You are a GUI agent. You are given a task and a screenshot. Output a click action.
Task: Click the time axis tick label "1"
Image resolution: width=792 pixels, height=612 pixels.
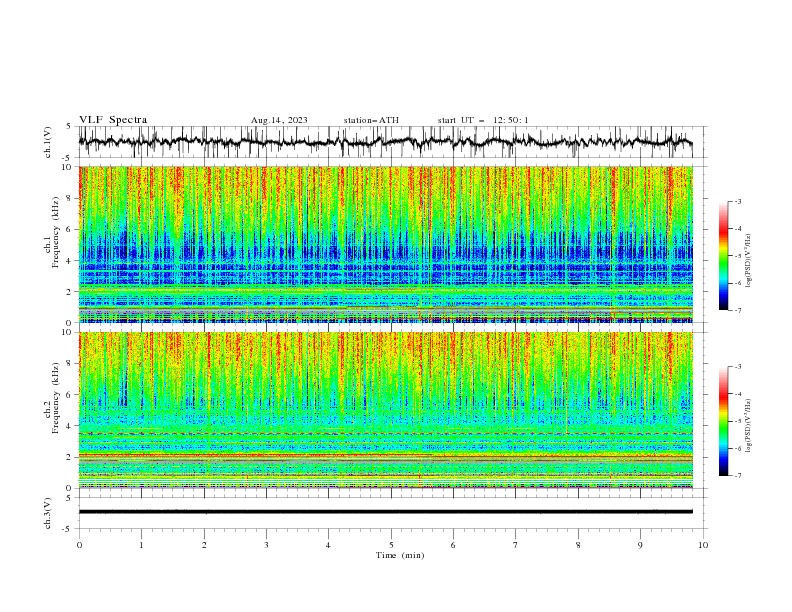pyautogui.click(x=141, y=545)
